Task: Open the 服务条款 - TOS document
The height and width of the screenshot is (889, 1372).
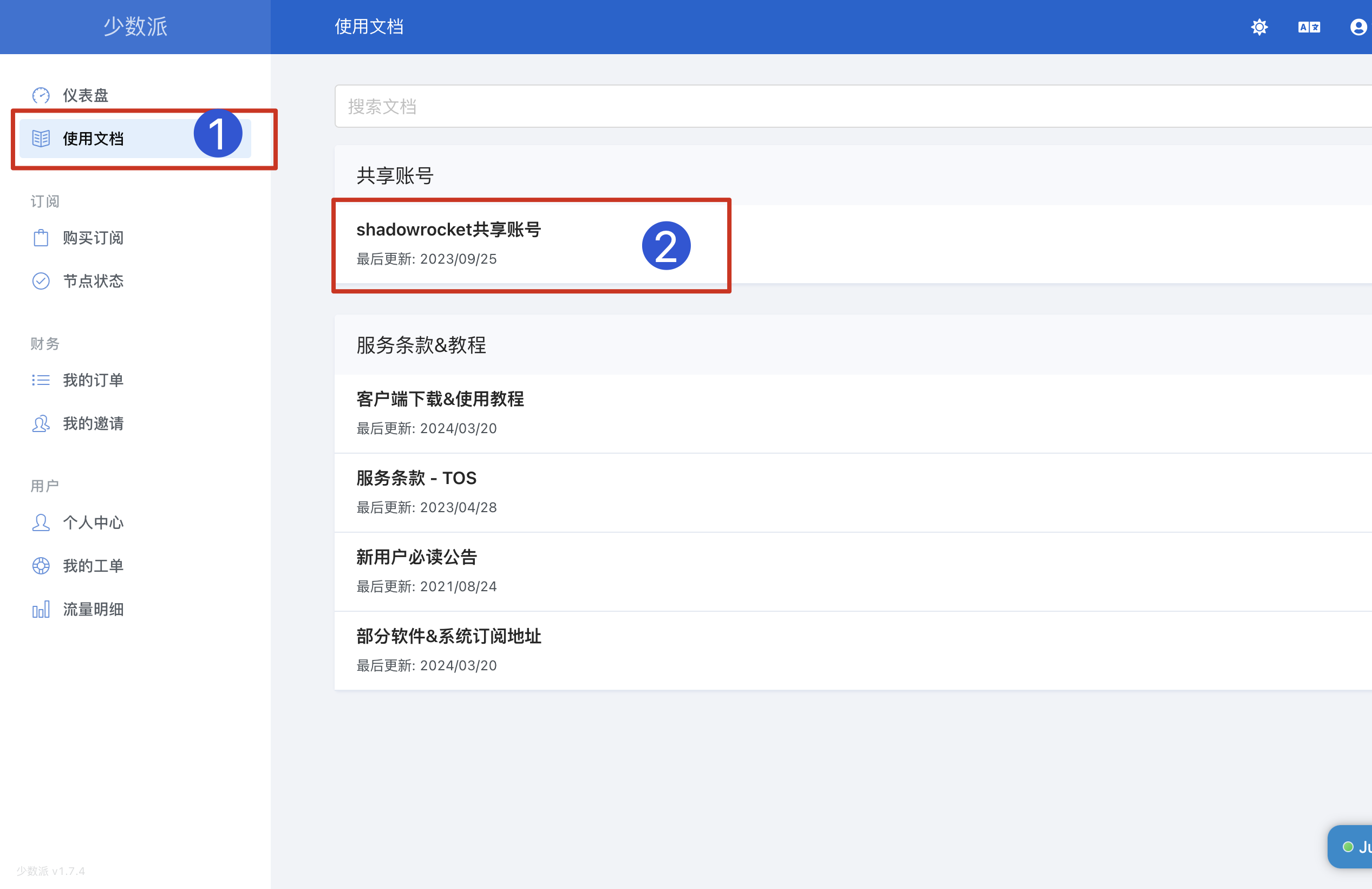Action: click(x=416, y=478)
